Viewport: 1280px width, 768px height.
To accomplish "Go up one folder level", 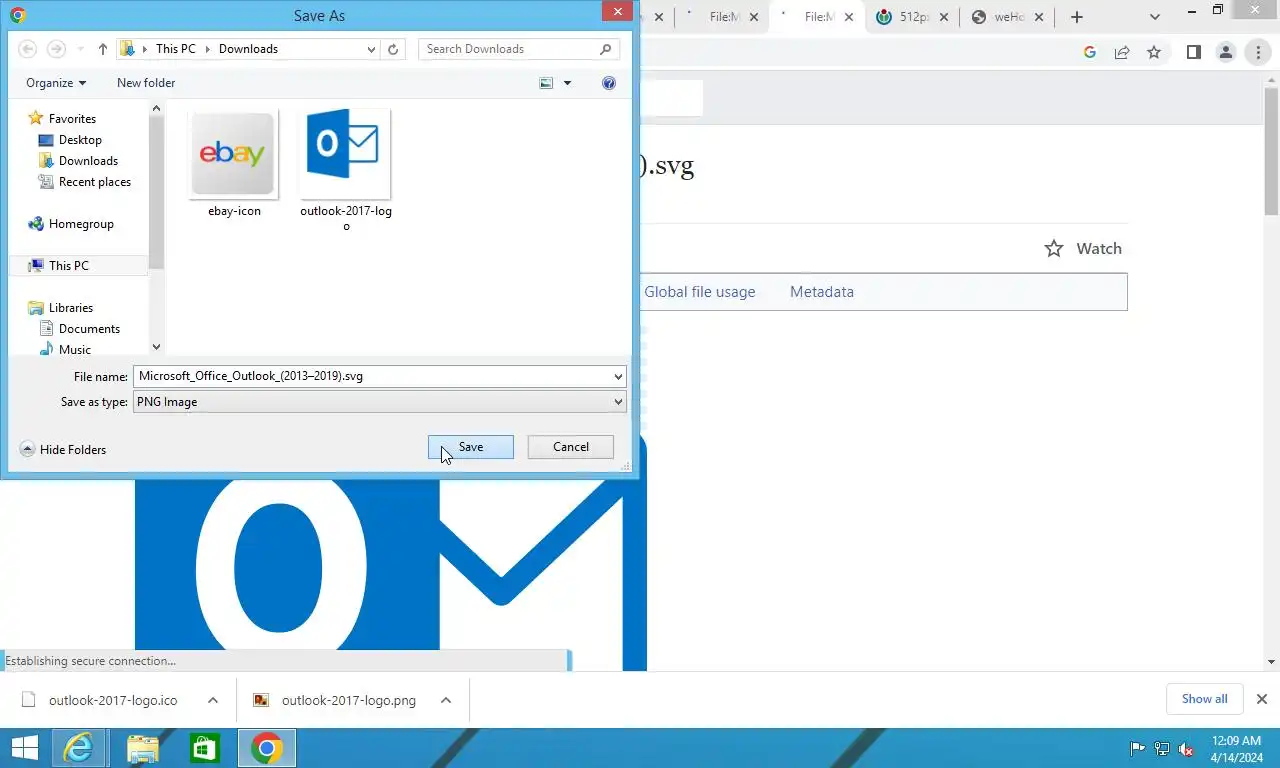I will pos(102,49).
